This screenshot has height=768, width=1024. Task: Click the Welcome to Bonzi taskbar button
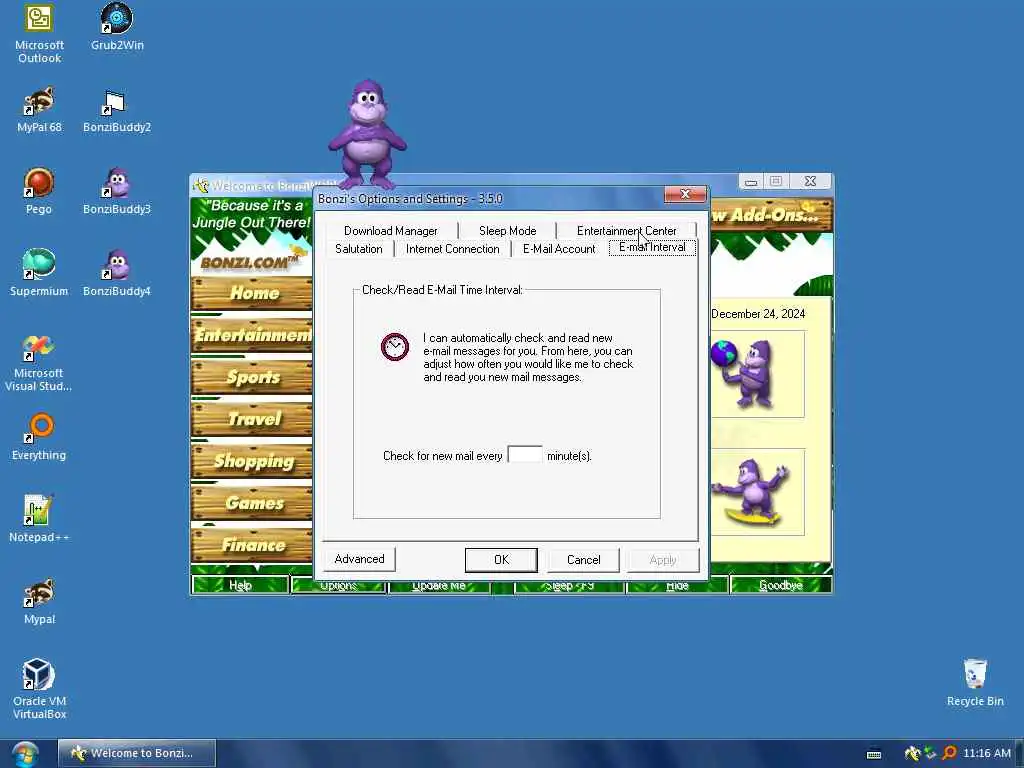coord(136,753)
